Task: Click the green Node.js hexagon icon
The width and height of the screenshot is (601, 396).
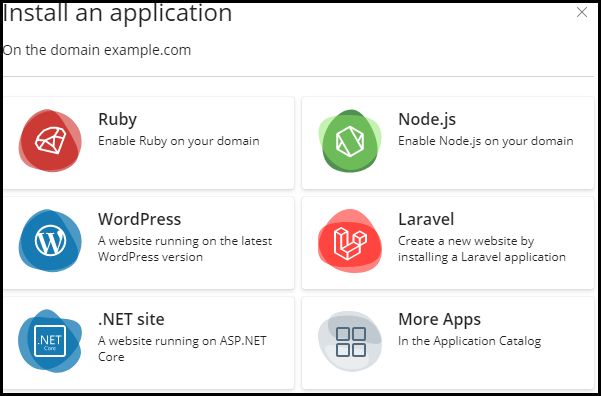Action: click(x=350, y=141)
